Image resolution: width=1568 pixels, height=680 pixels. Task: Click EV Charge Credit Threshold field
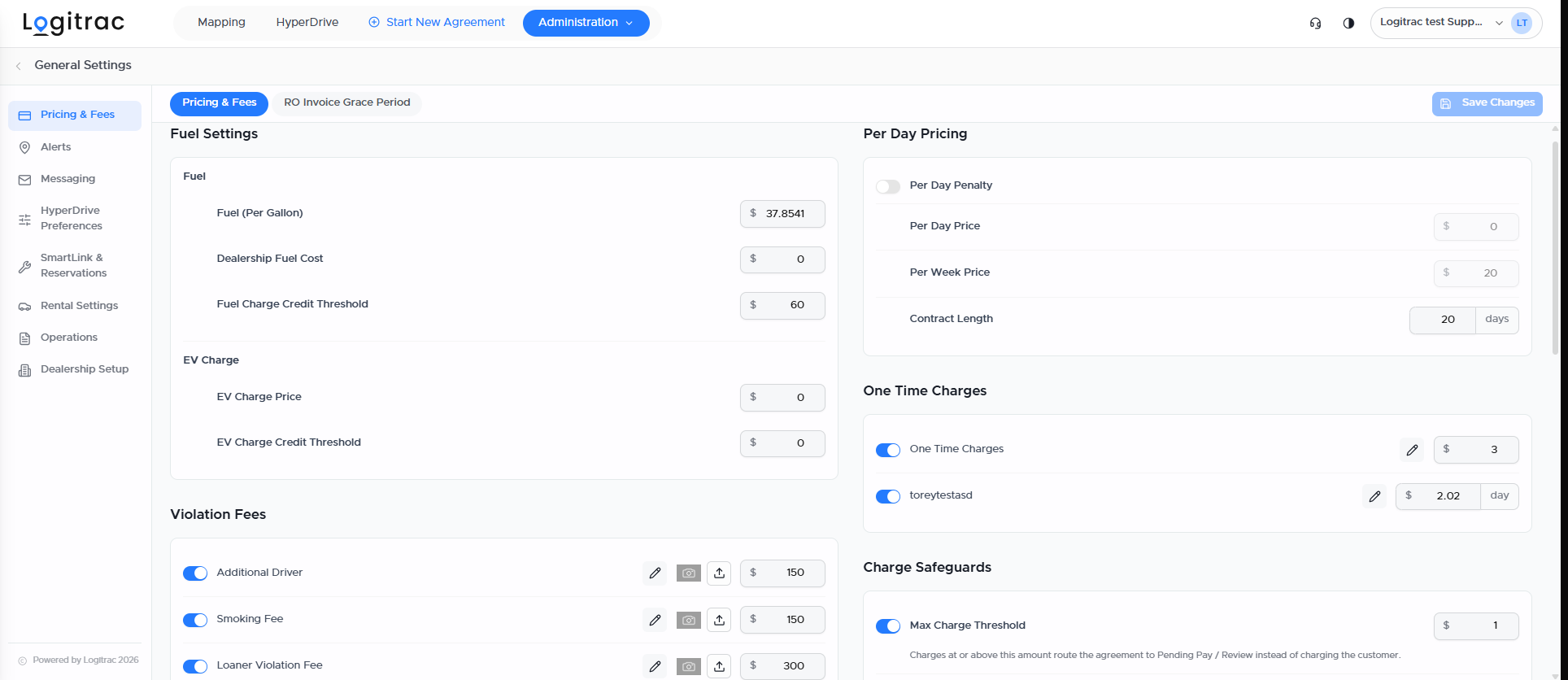(782, 443)
